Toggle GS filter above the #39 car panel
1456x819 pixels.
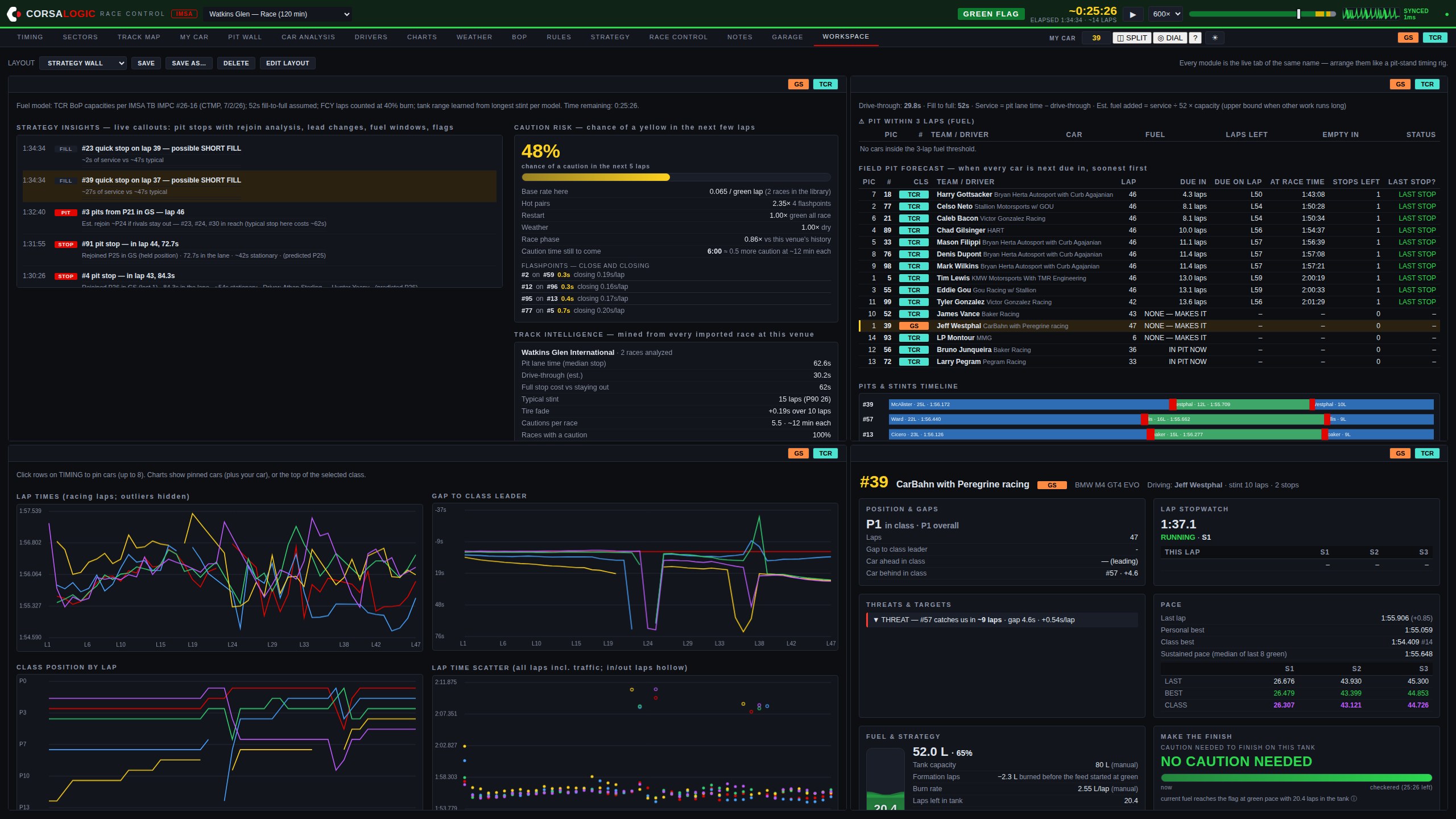(x=1400, y=453)
